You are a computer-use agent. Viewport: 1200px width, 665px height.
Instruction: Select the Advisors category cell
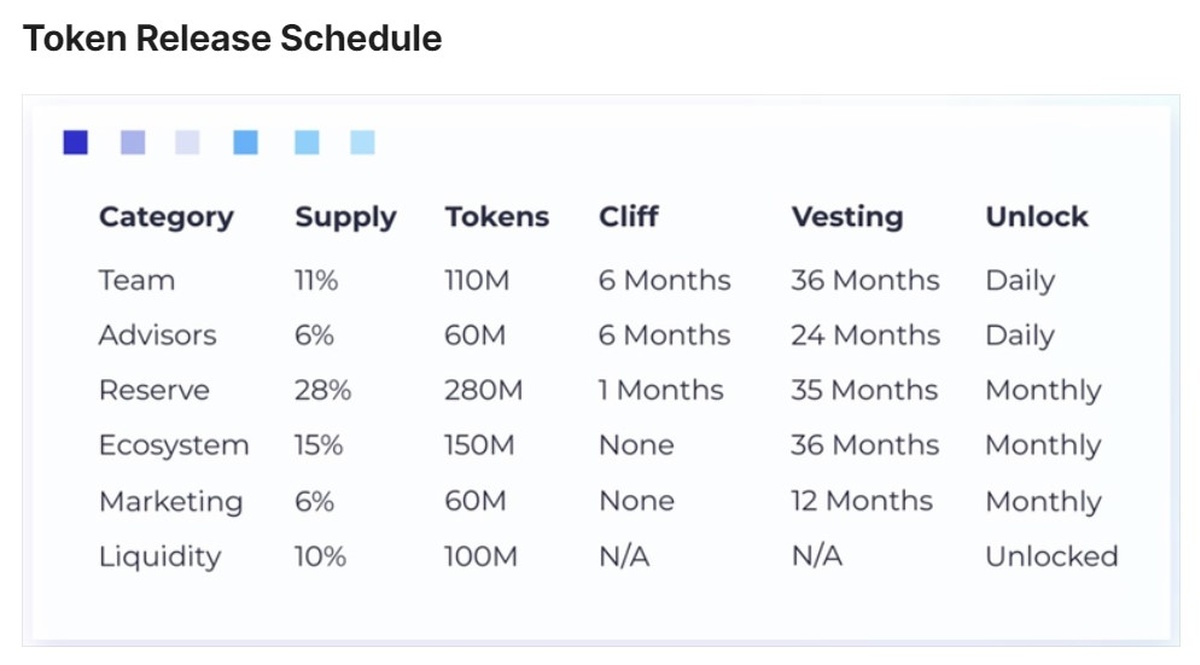157,335
